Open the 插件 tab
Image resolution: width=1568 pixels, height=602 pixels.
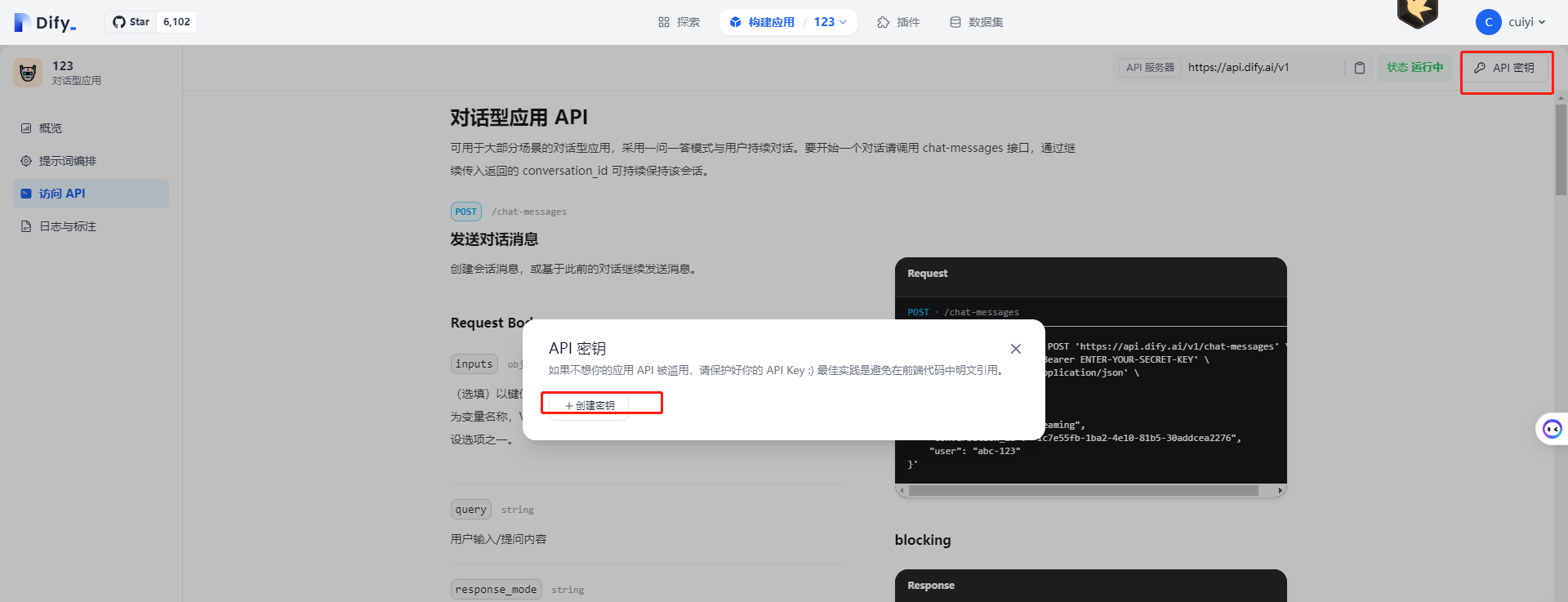click(x=898, y=22)
